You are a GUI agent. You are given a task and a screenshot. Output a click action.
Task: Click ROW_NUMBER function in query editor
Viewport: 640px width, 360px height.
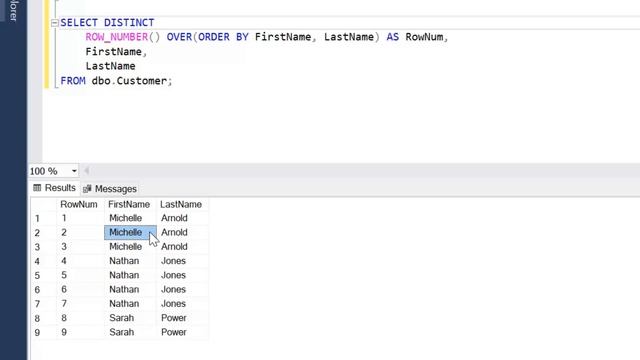pos(117,37)
